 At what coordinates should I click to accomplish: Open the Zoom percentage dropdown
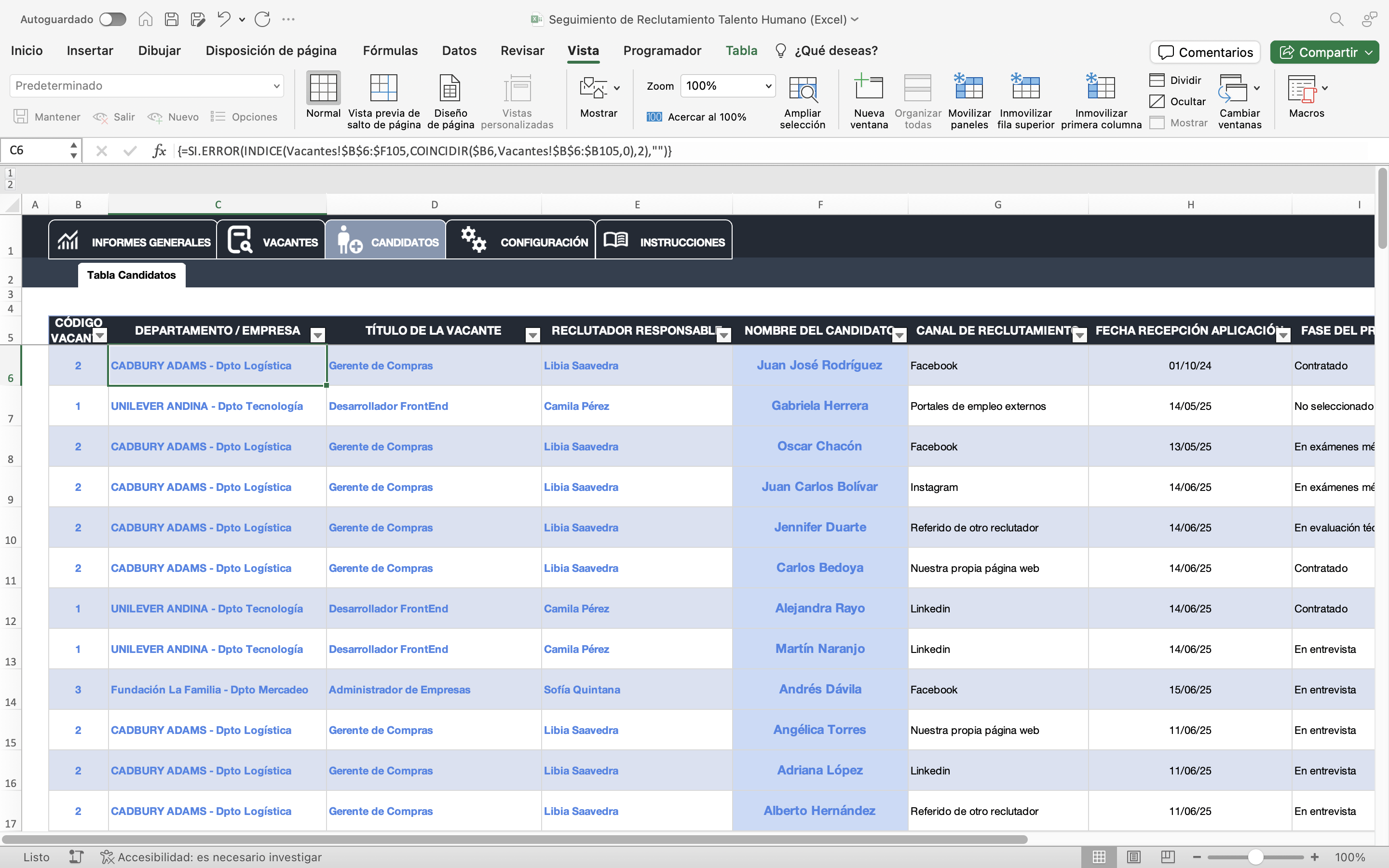pyautogui.click(x=768, y=86)
